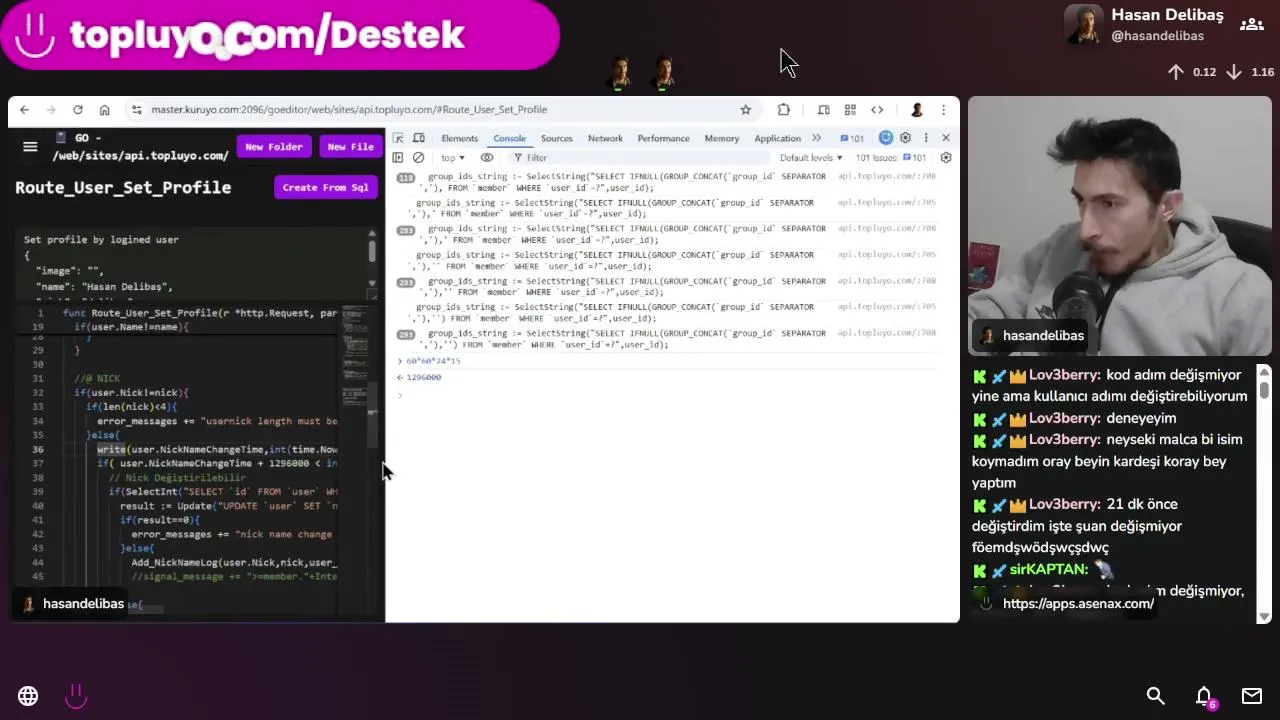Click the New Folder button
1280x720 pixels.
pos(274,147)
